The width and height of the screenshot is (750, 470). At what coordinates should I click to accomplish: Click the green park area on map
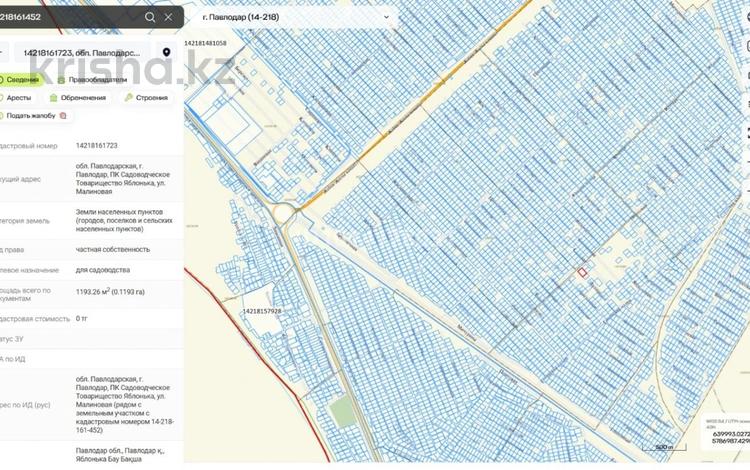343,412
